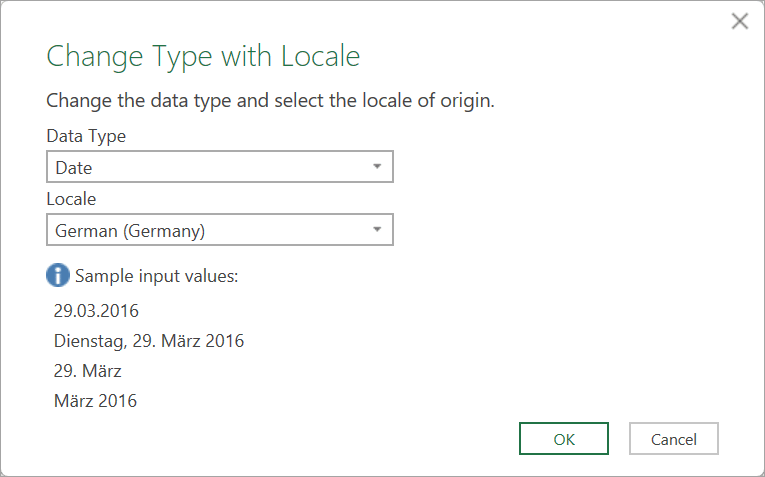Select the 'Date' value in Data Type box
765x477 pixels.
coord(74,168)
